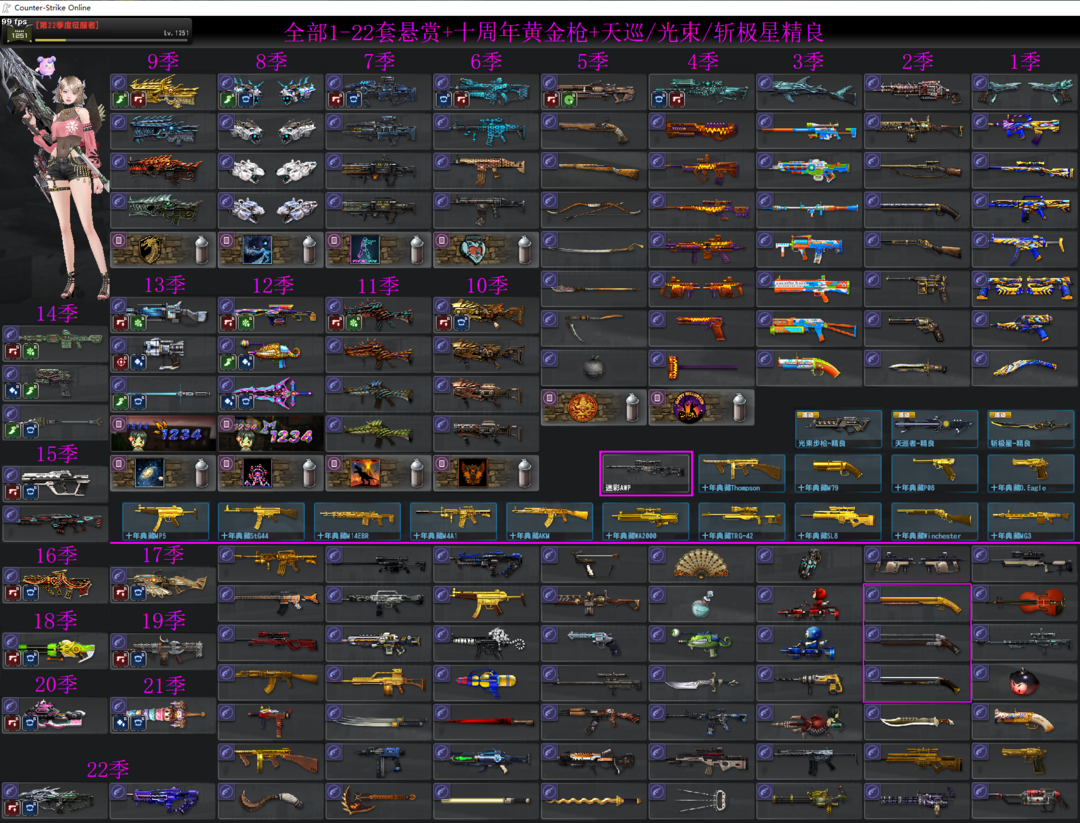Select the red robot blaster
The height and width of the screenshot is (823, 1080).
click(810, 605)
